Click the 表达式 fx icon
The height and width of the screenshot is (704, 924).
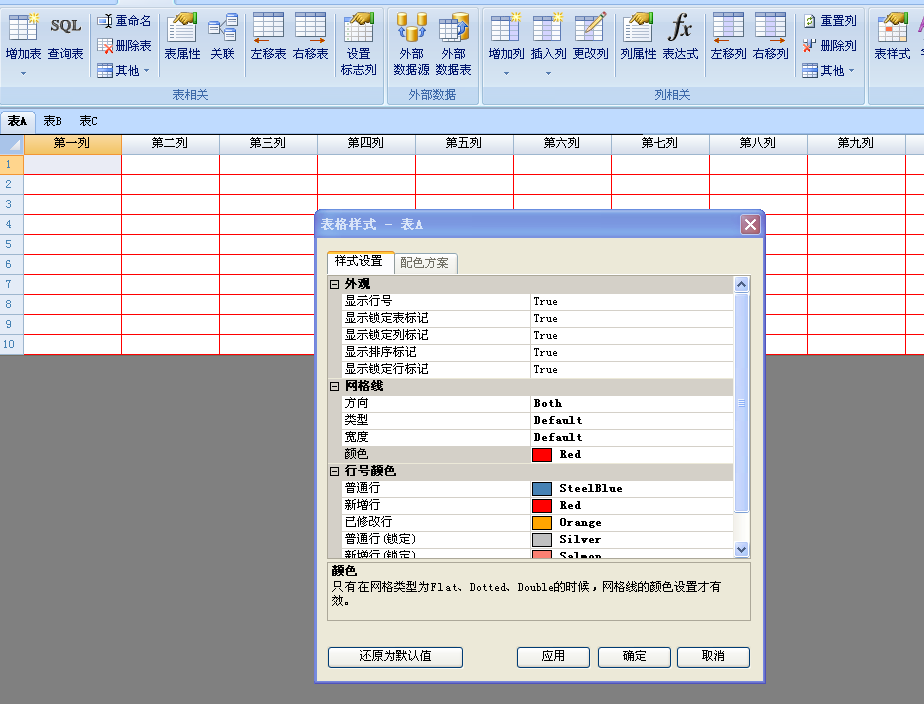(680, 36)
